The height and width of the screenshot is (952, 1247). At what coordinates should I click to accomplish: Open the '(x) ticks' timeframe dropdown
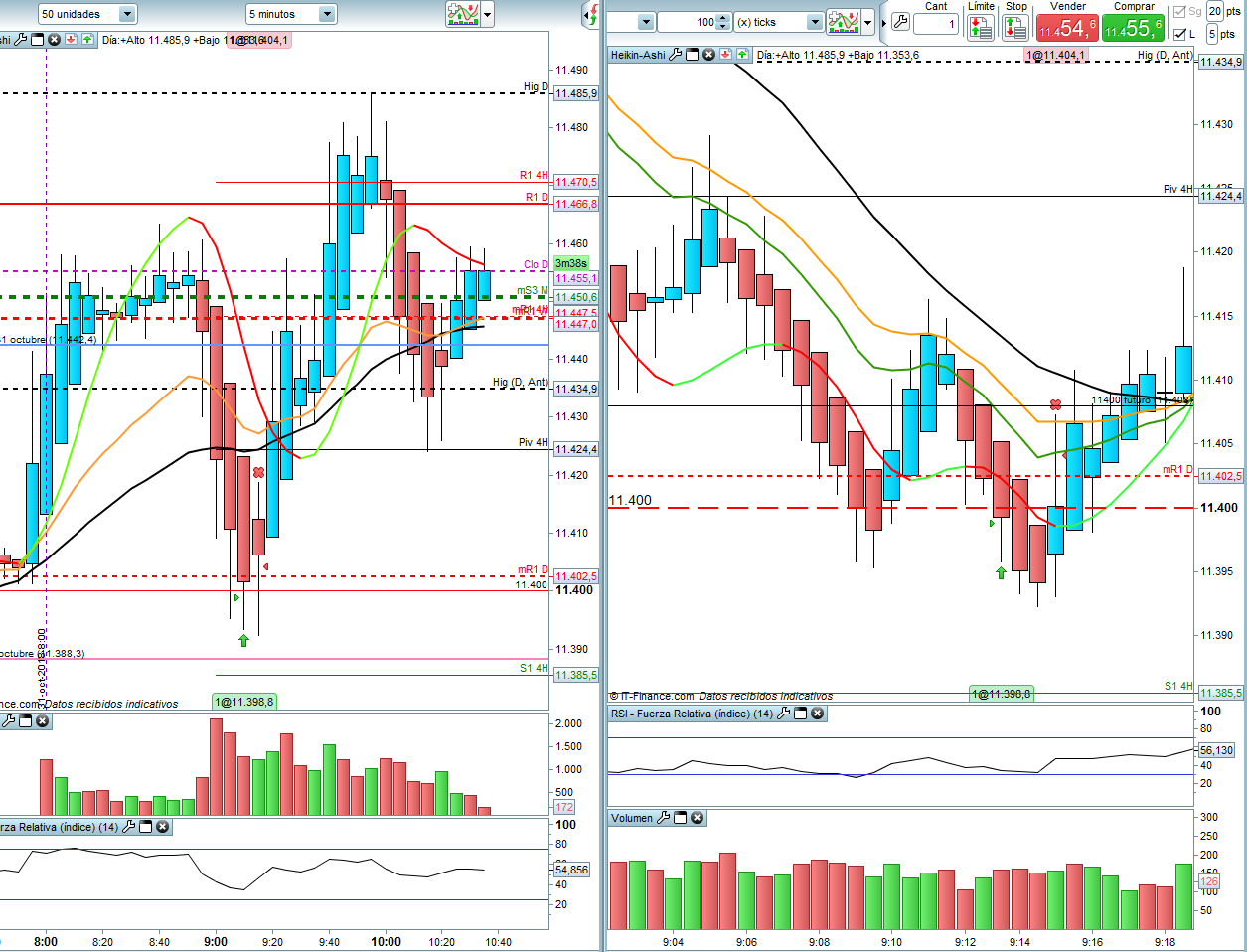(x=779, y=22)
